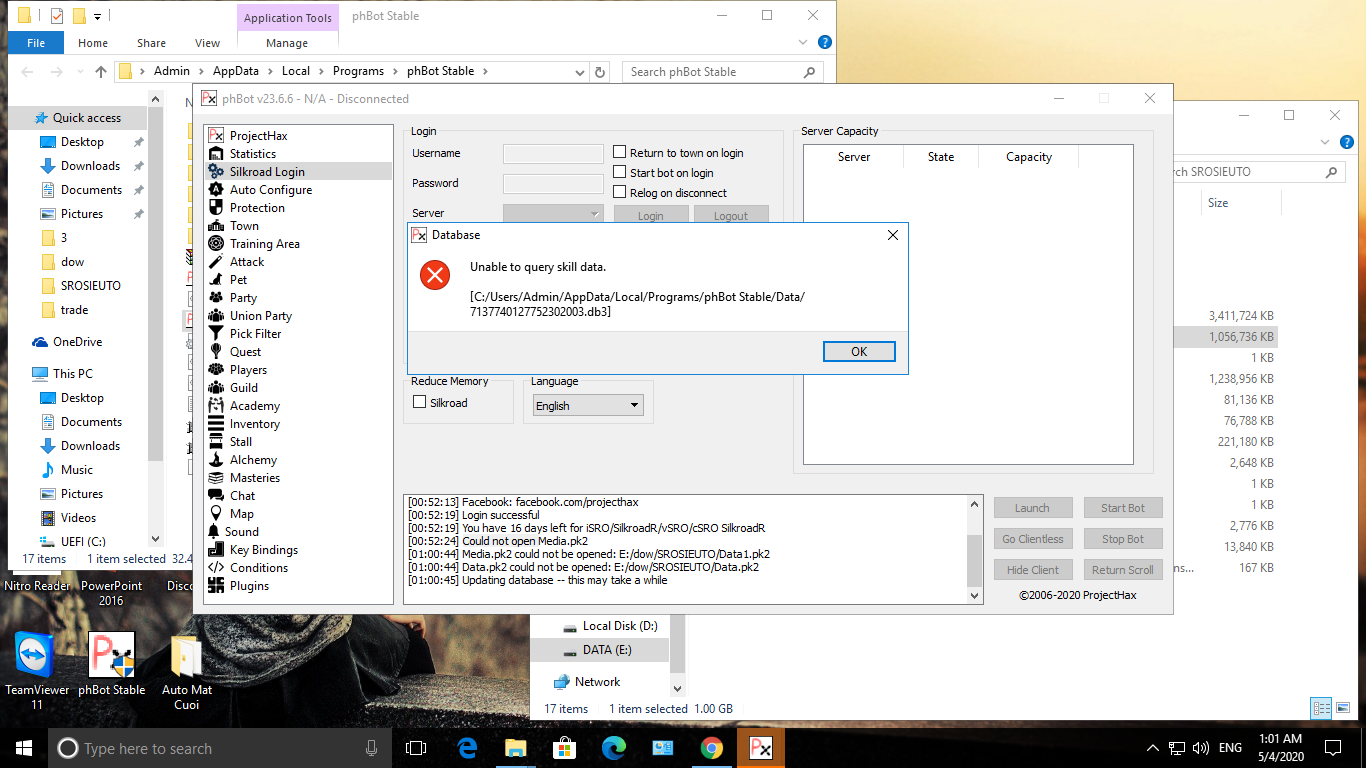
Task: Select the Protection shield icon
Action: tap(215, 208)
